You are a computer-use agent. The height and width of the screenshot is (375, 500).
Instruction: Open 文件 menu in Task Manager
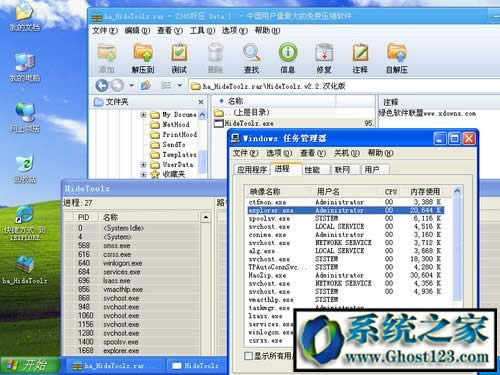pos(245,153)
